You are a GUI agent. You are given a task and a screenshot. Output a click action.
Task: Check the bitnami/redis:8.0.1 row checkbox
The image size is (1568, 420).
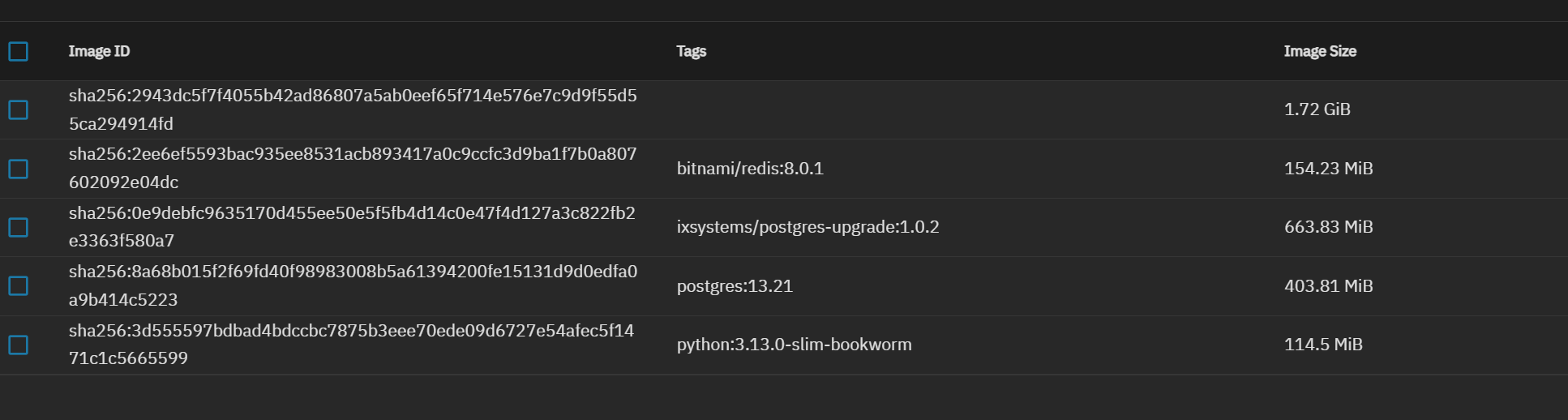pos(18,169)
